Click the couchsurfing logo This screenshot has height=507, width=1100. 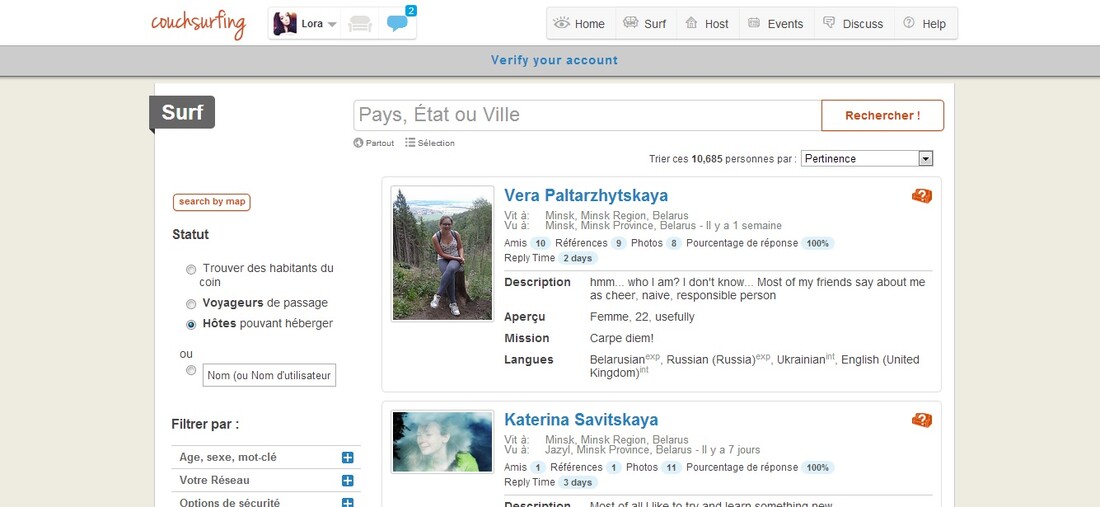coord(198,23)
